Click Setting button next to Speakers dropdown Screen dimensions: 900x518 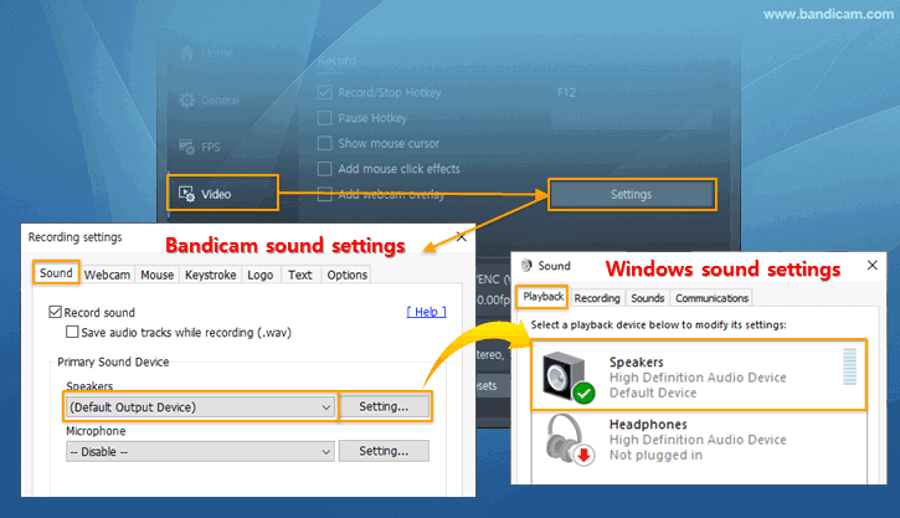coord(384,407)
